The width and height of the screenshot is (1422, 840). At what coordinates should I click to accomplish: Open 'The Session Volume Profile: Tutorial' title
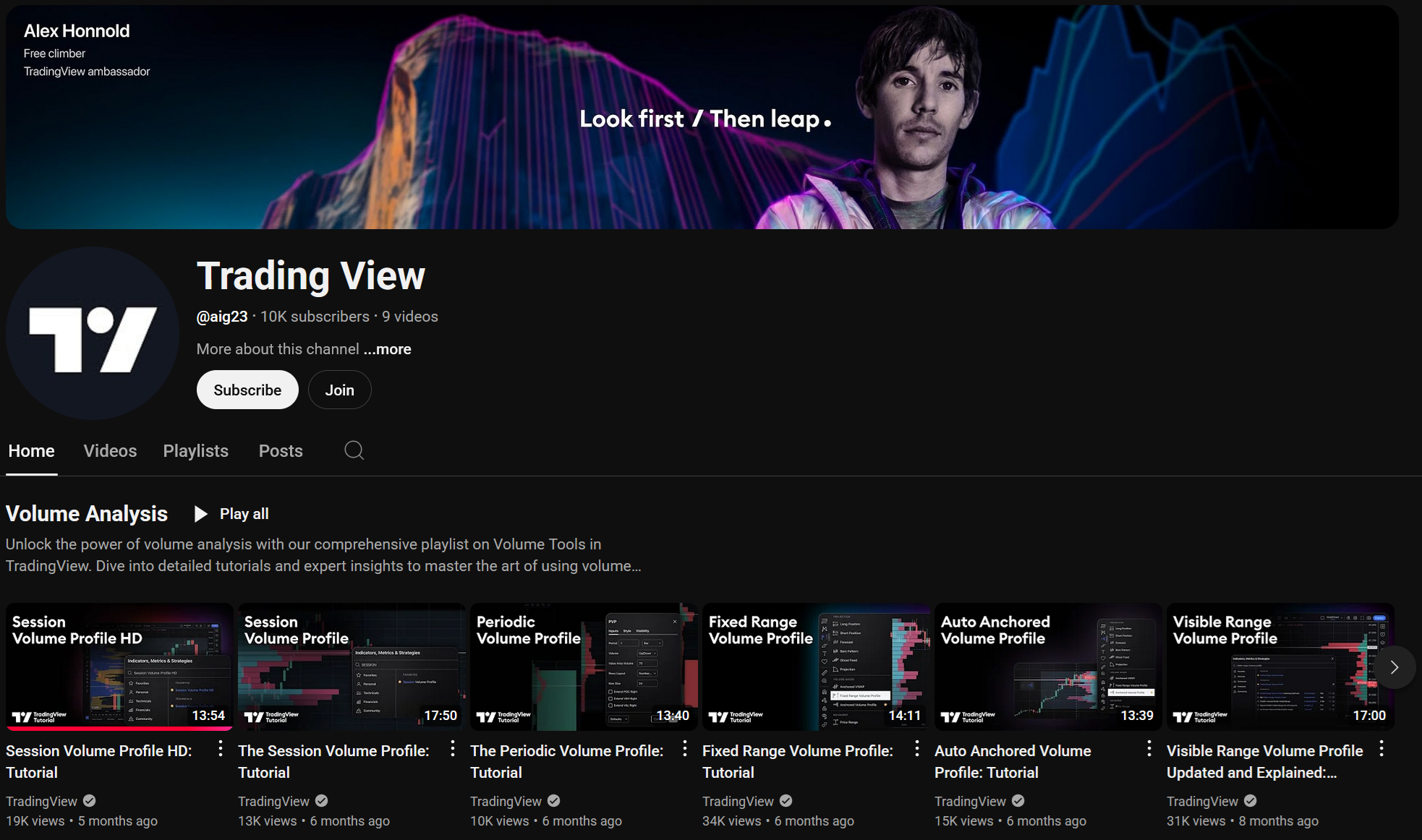click(333, 761)
